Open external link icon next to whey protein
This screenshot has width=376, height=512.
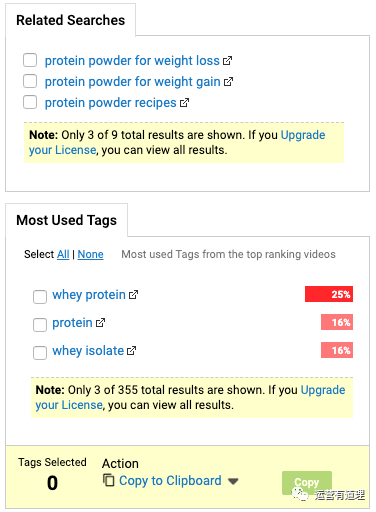133,295
